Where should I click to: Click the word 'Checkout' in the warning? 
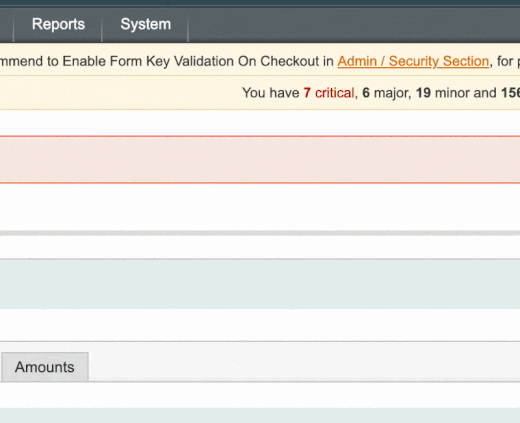[289, 61]
